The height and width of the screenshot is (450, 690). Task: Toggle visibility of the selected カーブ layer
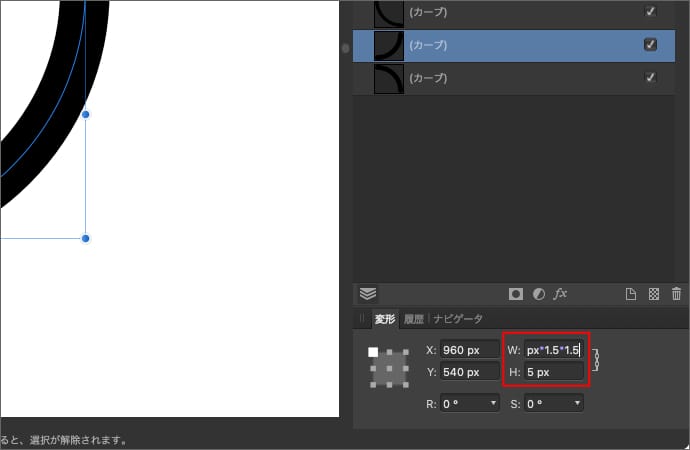point(651,45)
